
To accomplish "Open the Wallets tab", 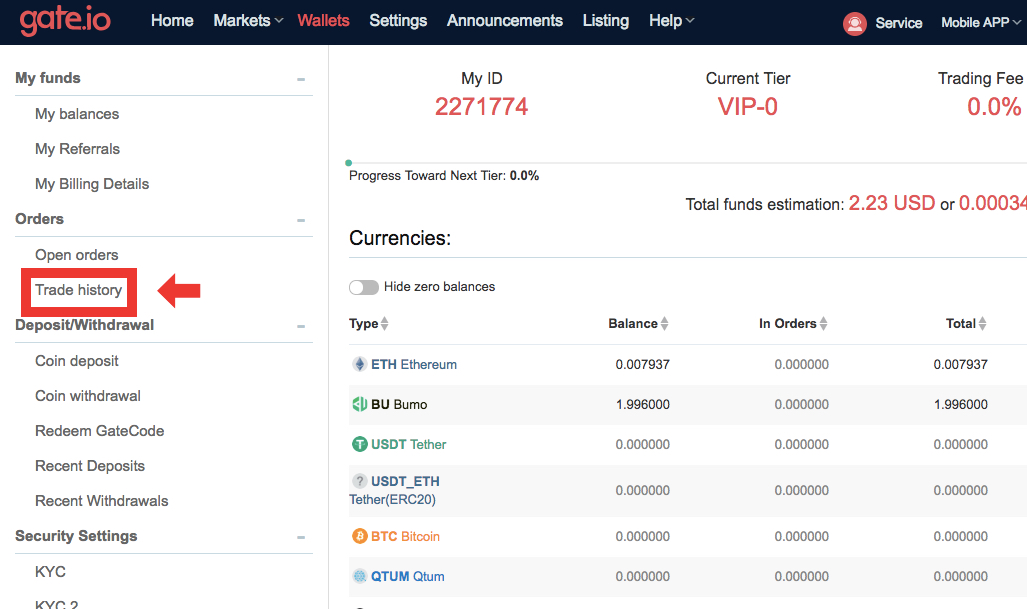I will click(324, 21).
